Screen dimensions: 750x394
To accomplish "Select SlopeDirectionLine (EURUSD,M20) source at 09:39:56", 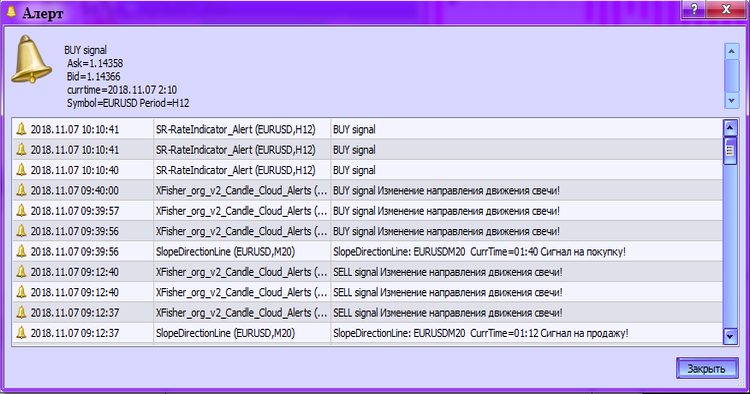I will [225, 252].
